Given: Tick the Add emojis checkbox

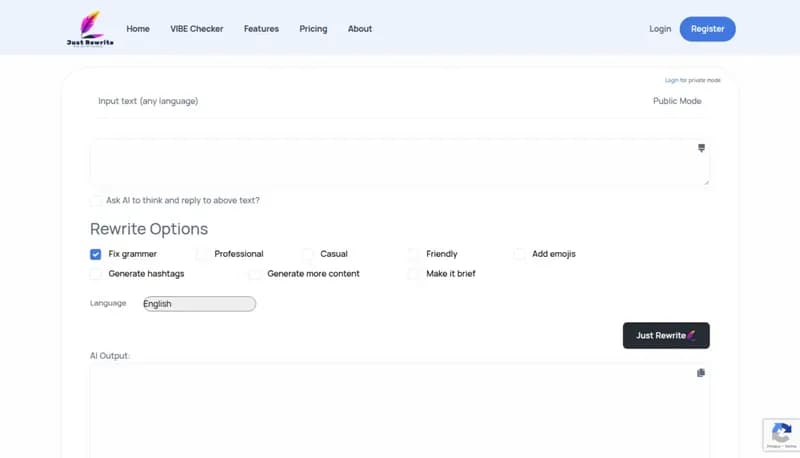Looking at the screenshot, I should (x=519, y=254).
